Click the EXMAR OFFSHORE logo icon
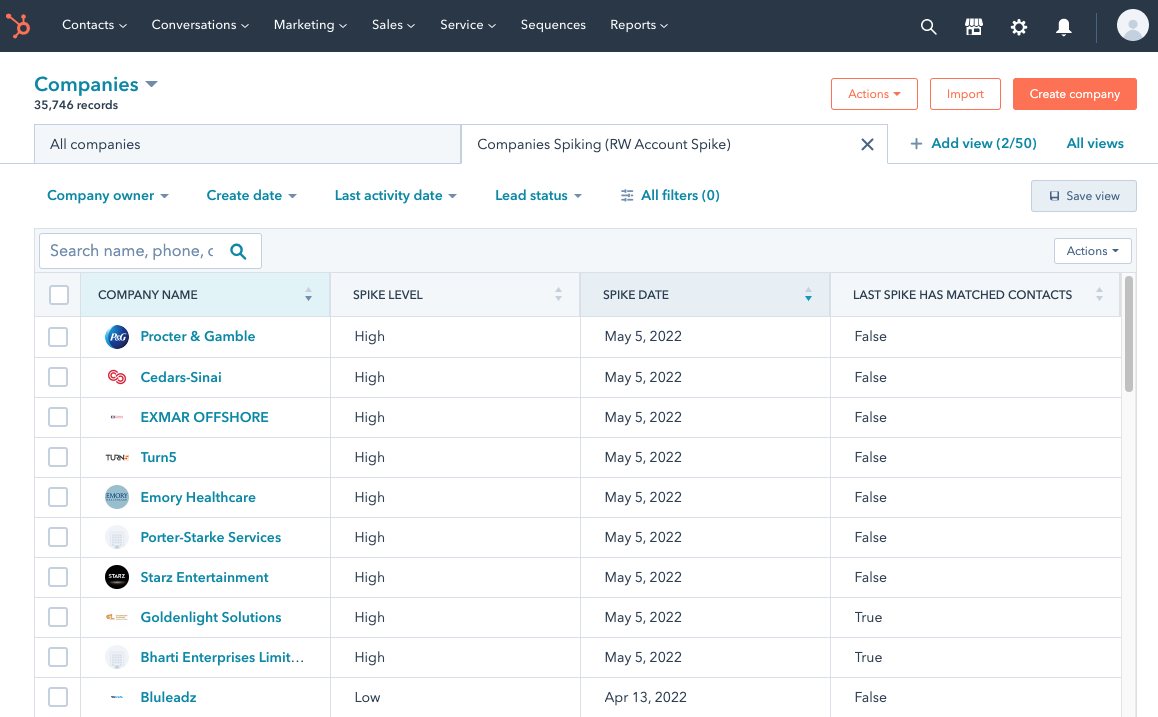 117,417
